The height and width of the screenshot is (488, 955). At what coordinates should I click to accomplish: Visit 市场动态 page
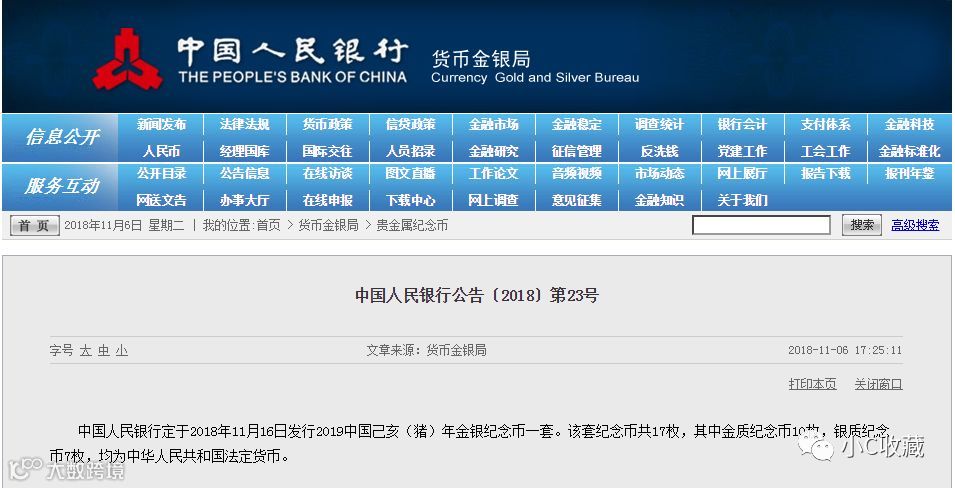[659, 174]
